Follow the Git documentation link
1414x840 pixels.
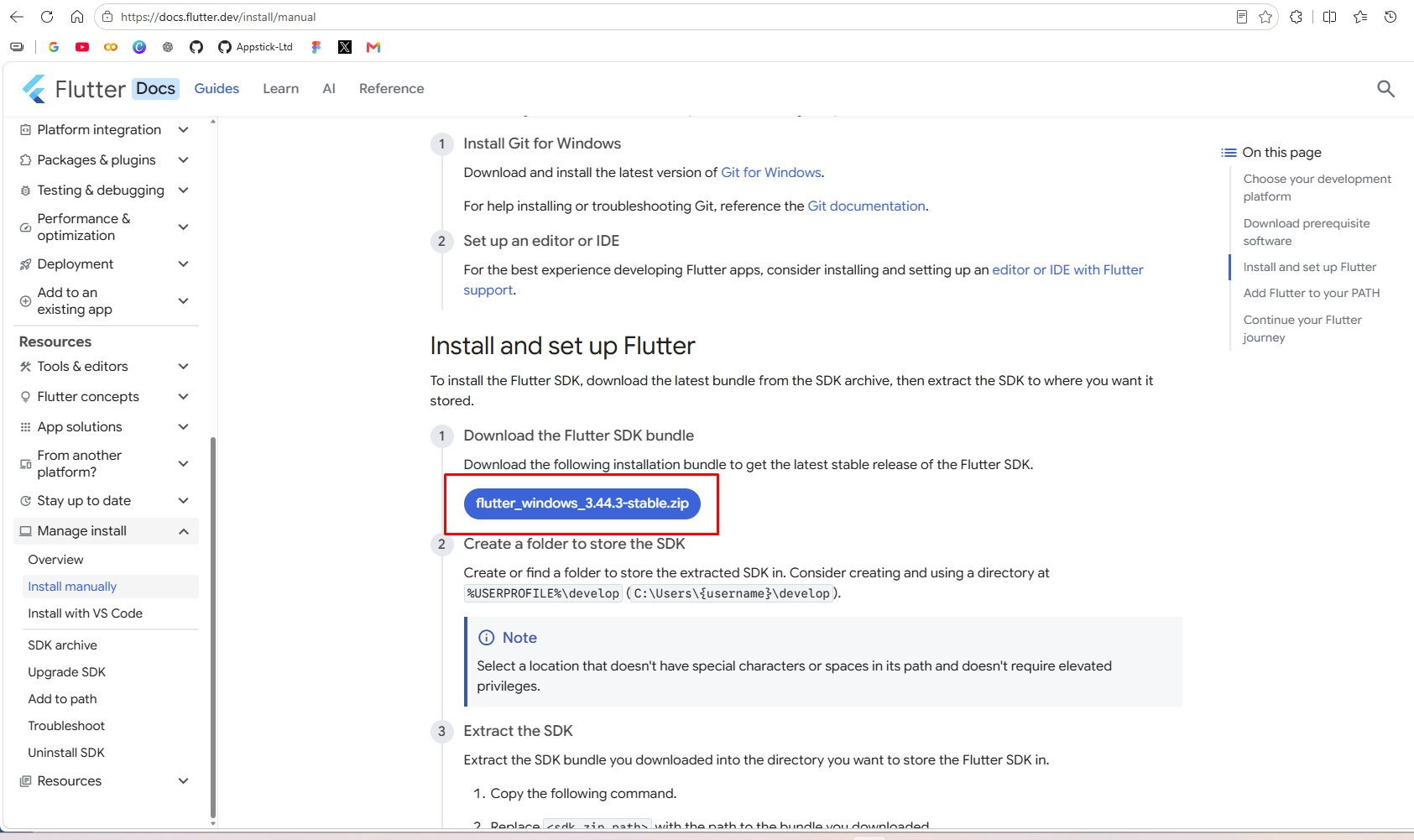pyautogui.click(x=866, y=206)
